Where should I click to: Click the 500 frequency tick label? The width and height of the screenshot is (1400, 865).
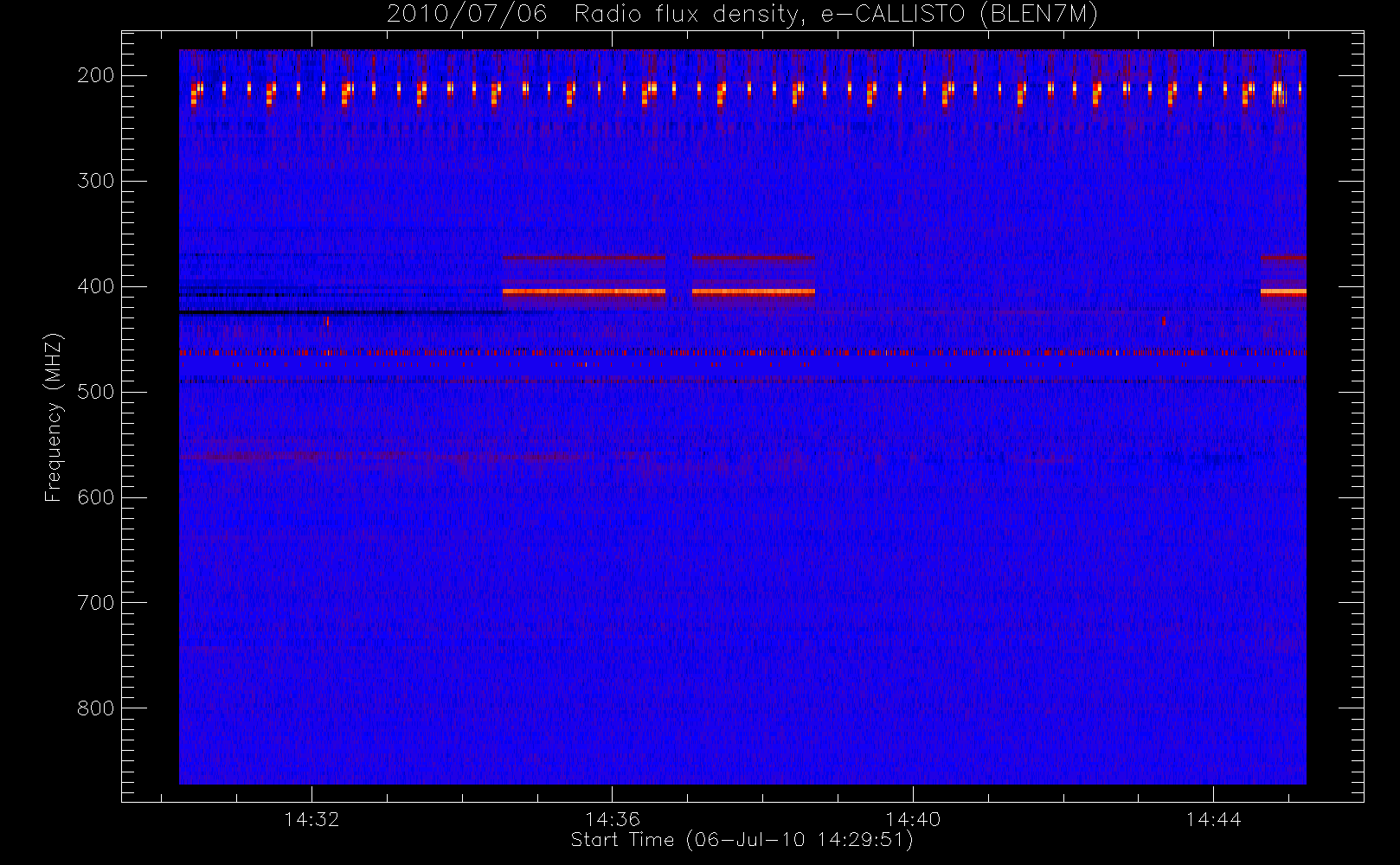95,392
